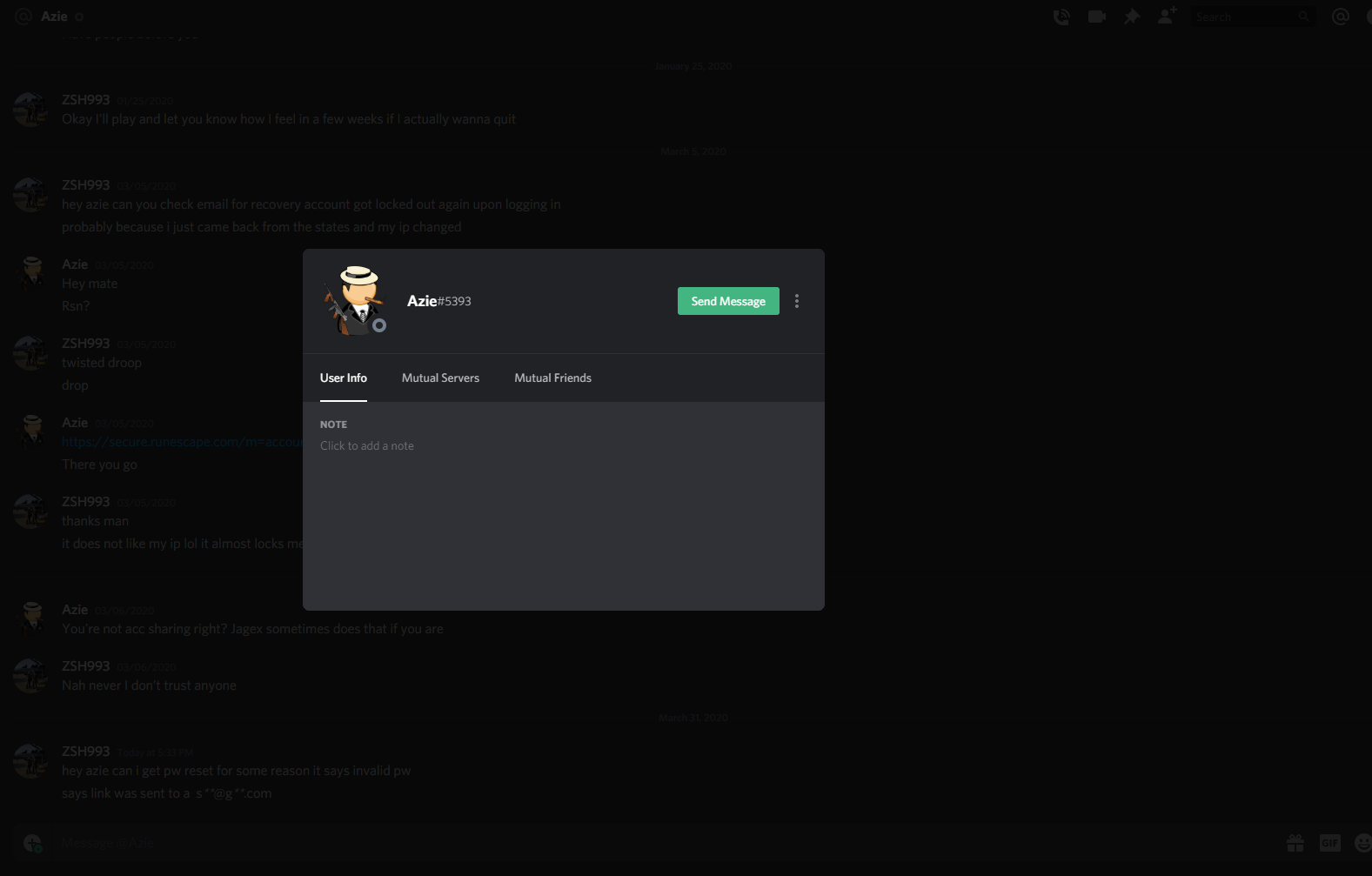
Task: Click message starting 'You're not acc sharing right?'
Action: [252, 629]
